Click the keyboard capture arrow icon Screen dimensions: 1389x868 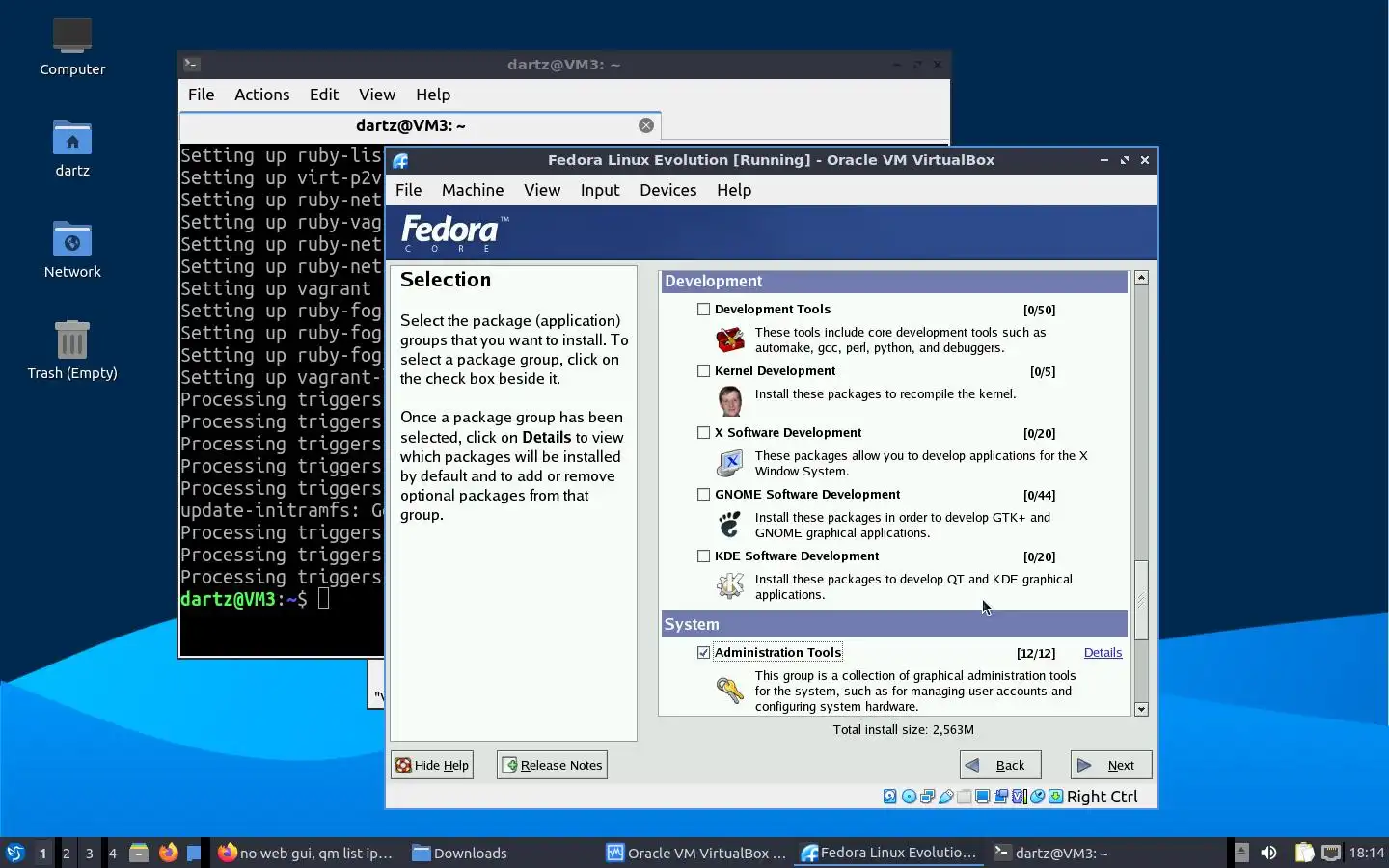click(x=1055, y=797)
